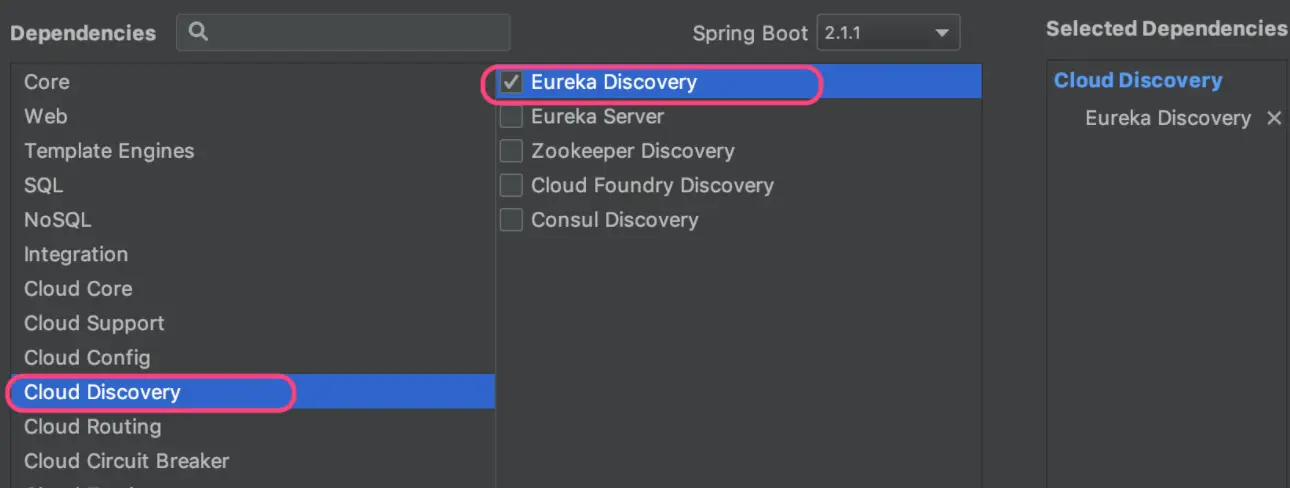Check the Zookeeper Discovery option
Image resolution: width=1290 pixels, height=488 pixels.
pos(511,151)
